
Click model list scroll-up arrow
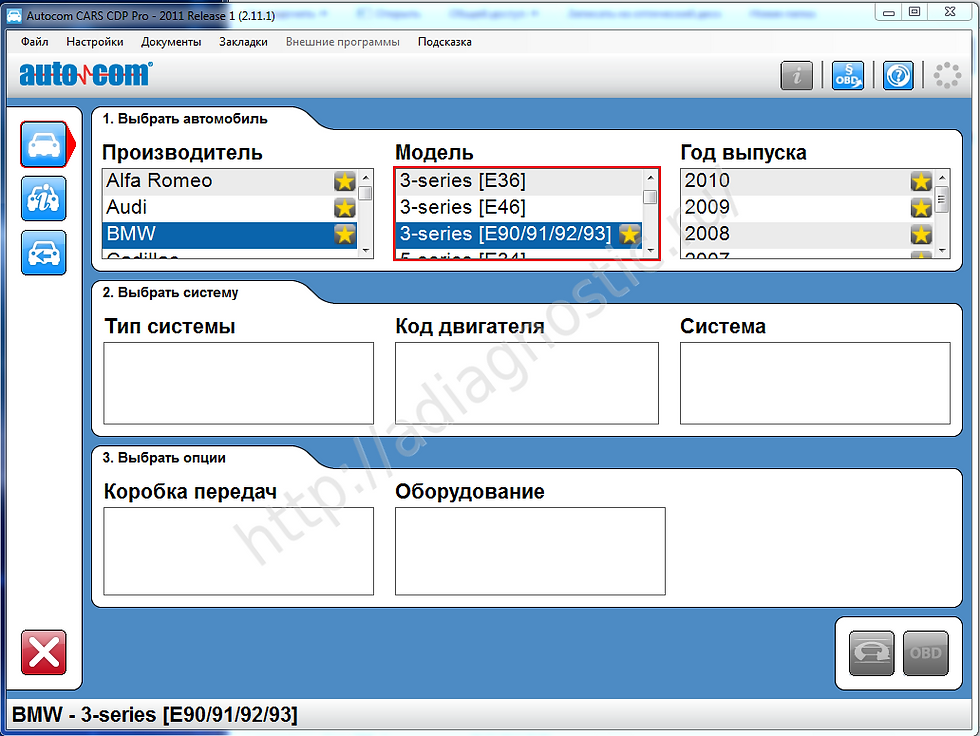coord(651,178)
